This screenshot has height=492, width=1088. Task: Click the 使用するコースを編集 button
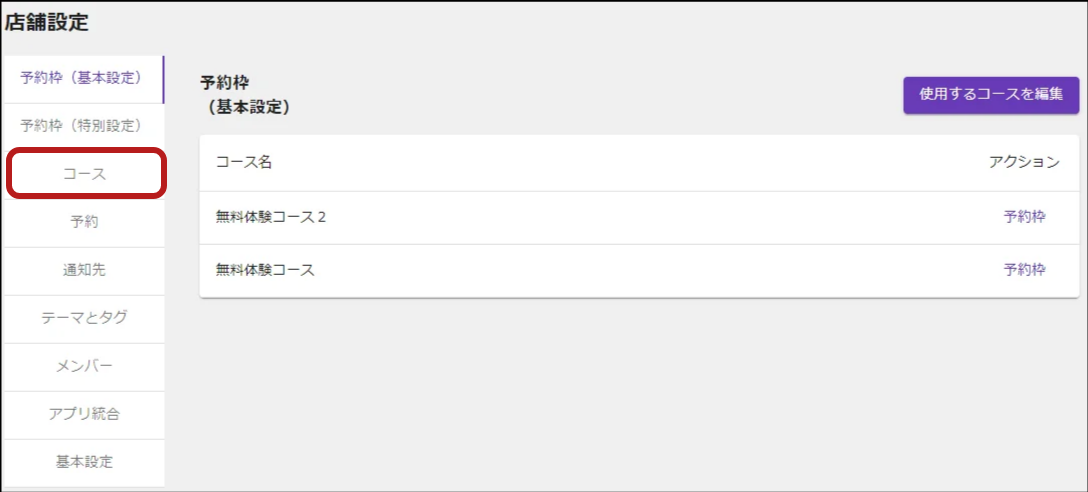(x=991, y=95)
